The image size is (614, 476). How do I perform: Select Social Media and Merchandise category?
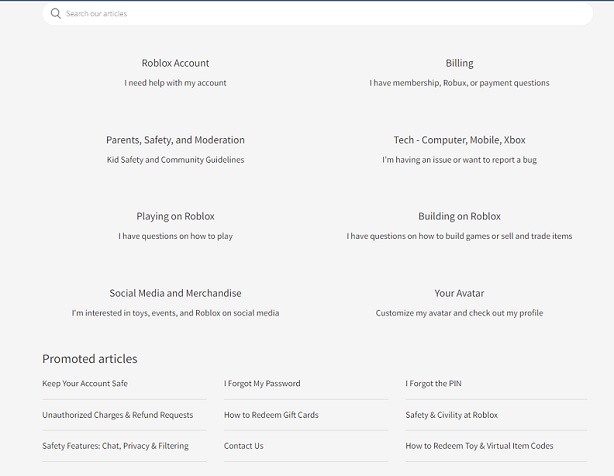click(x=175, y=293)
